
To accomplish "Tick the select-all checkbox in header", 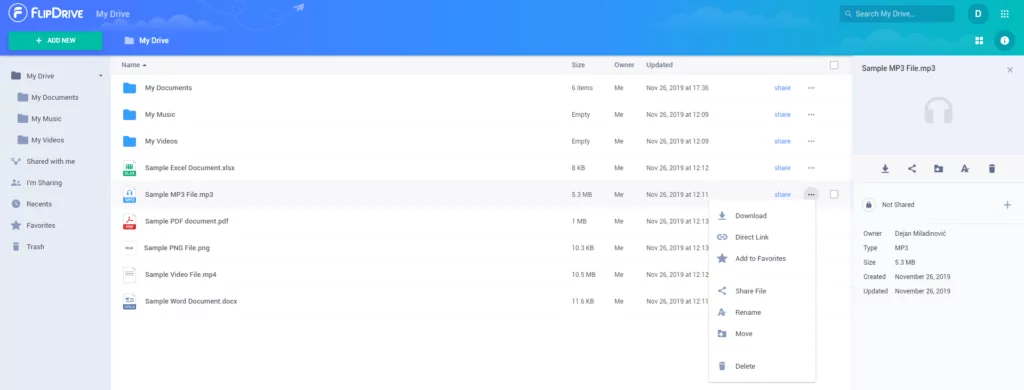I will tap(834, 65).
